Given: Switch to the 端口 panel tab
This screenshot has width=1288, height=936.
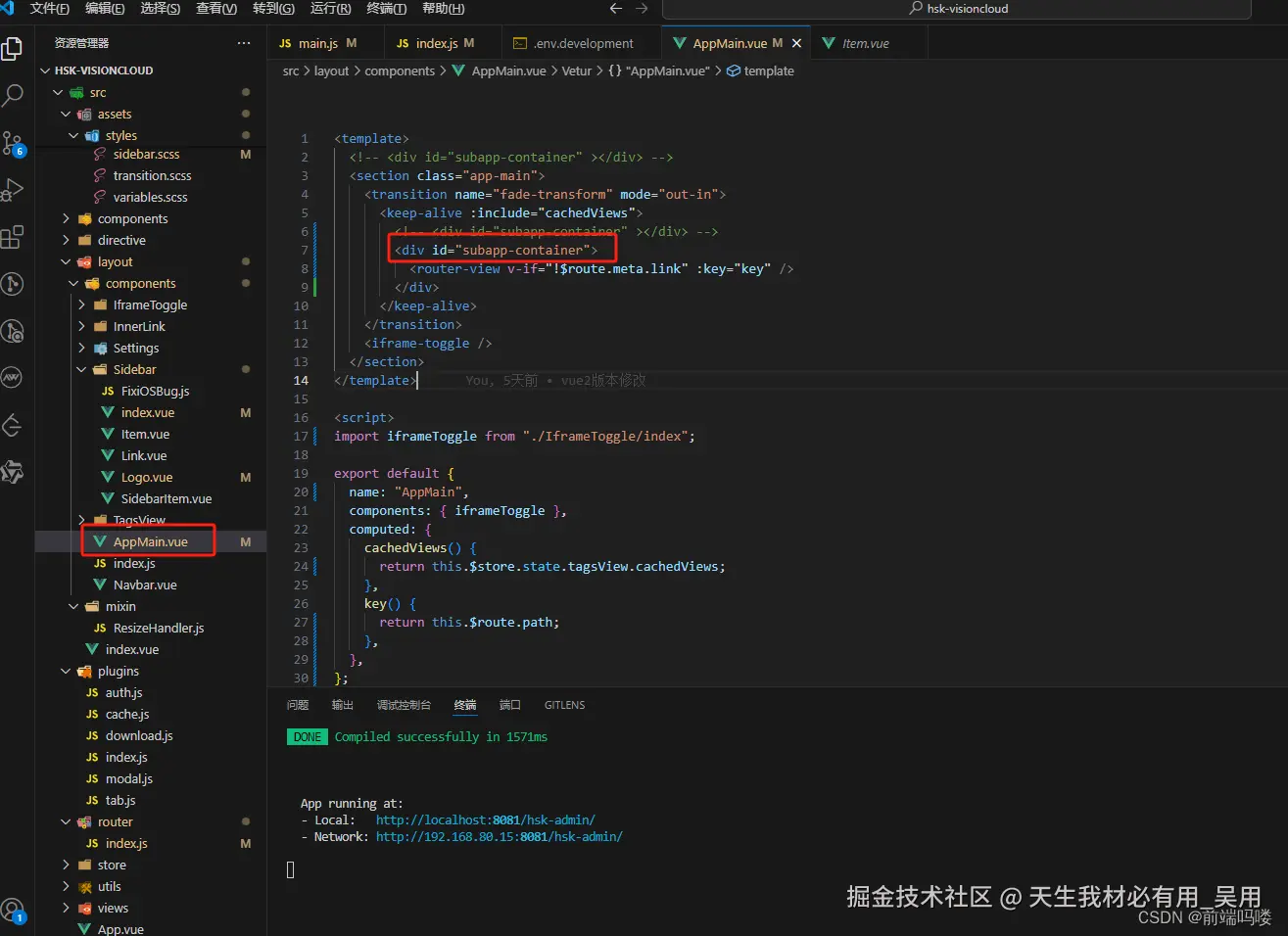Looking at the screenshot, I should (x=510, y=705).
